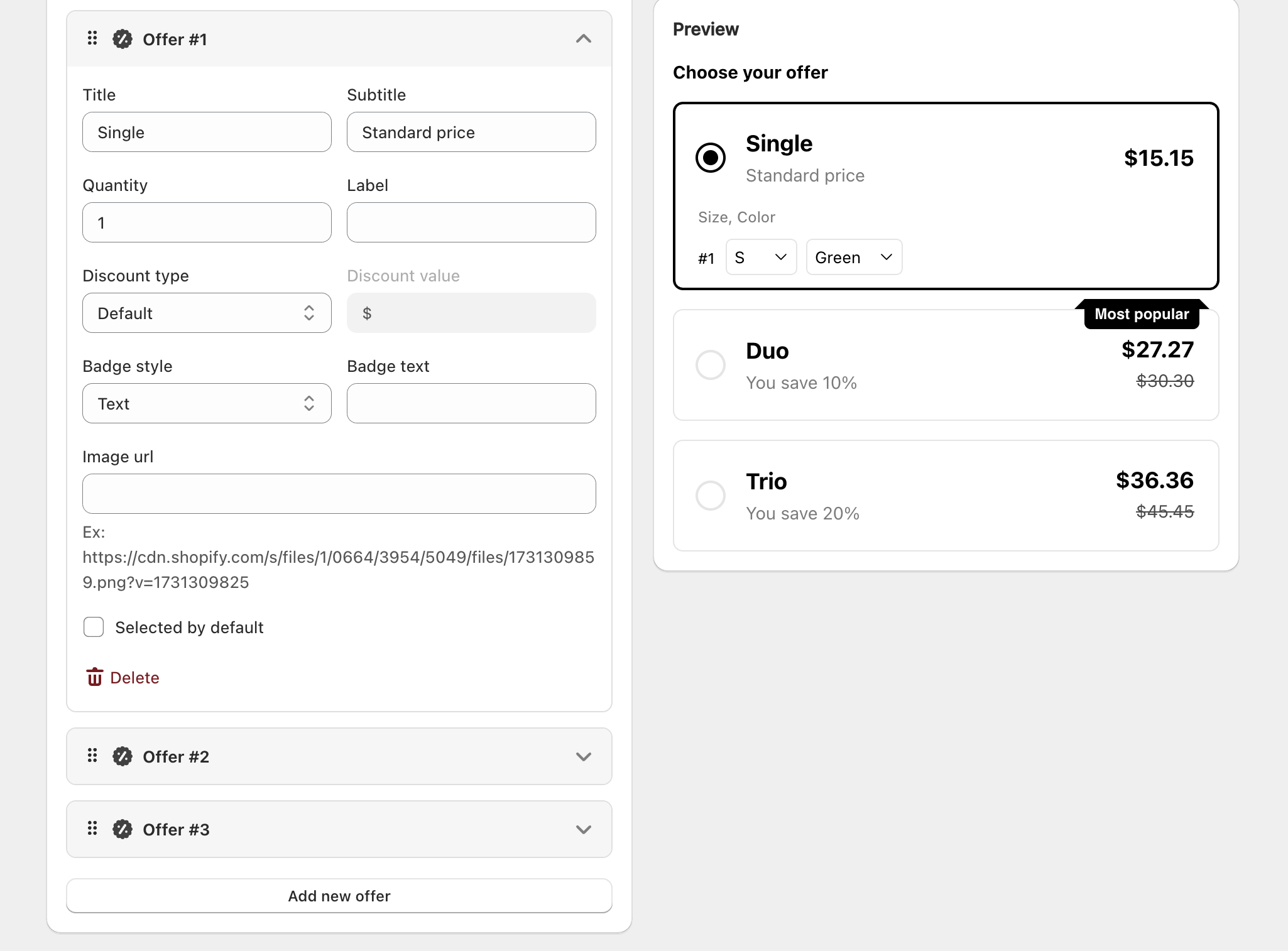Click into the Image url field

339,494
